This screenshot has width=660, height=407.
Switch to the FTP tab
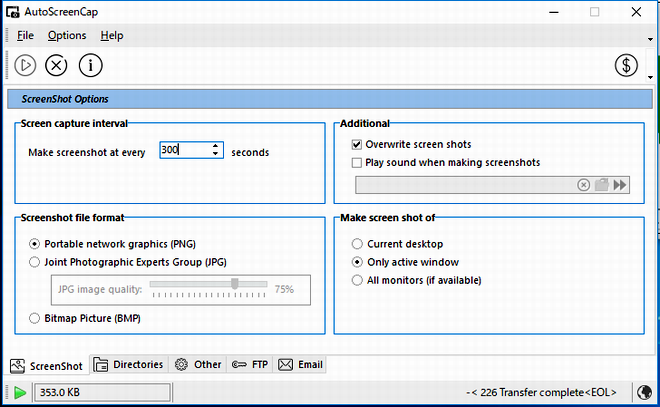coord(250,364)
